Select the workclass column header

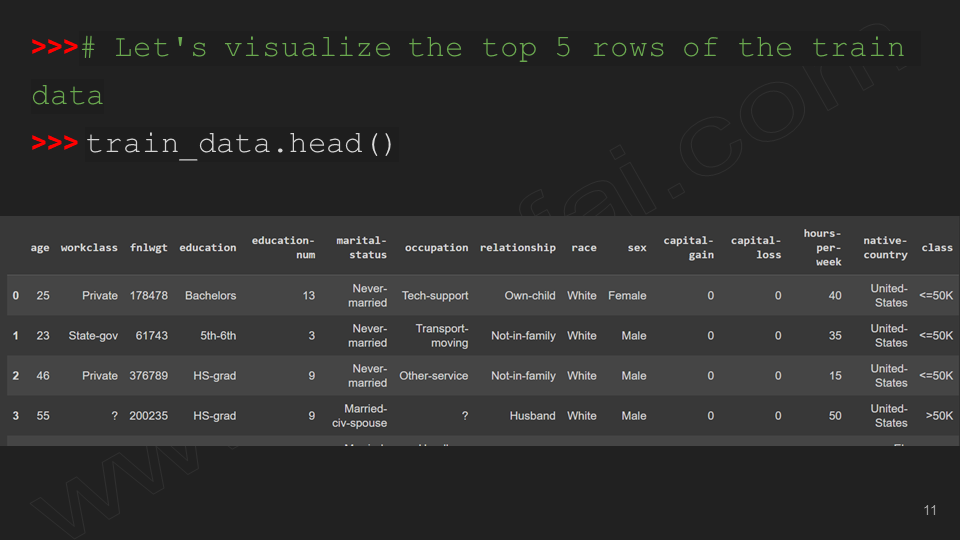89,247
